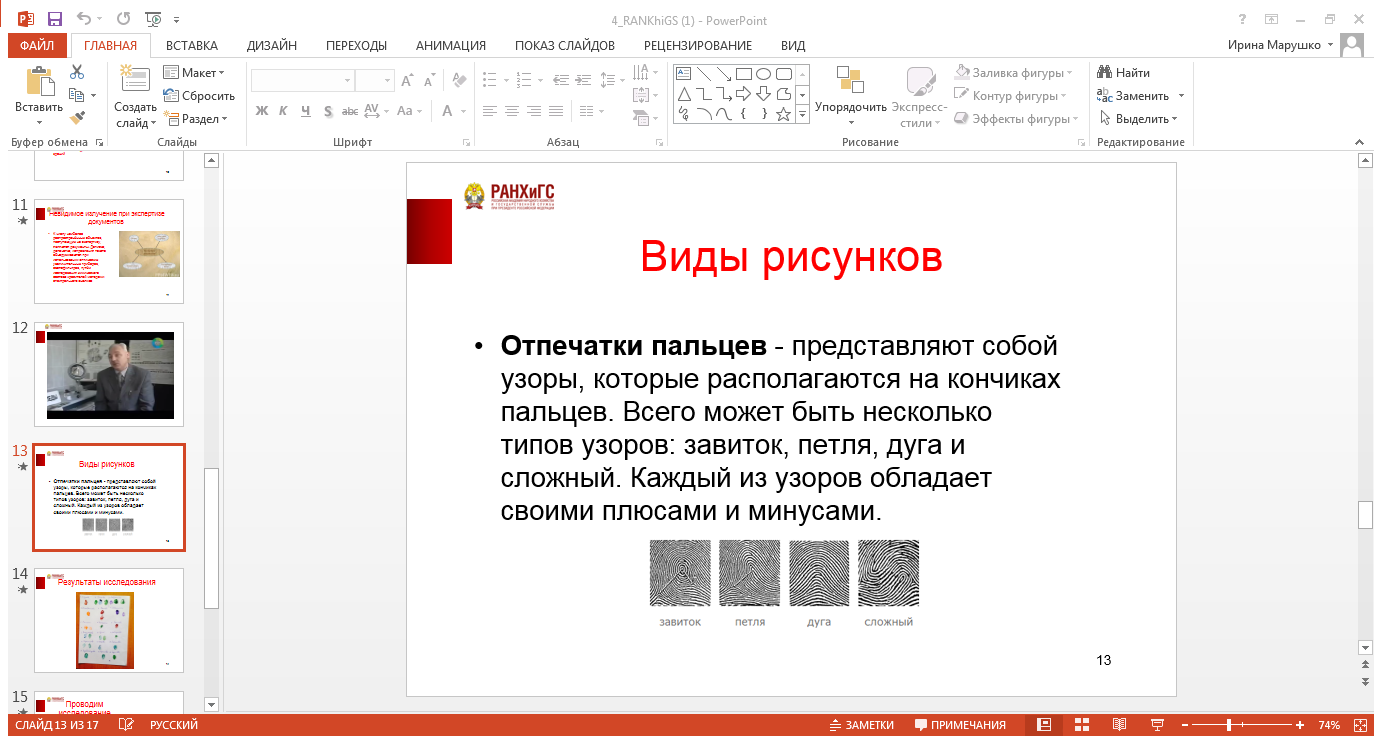Viewport: 1382px width, 744px height.
Task: Toggle strikethrough abc formatting
Action: pos(350,111)
